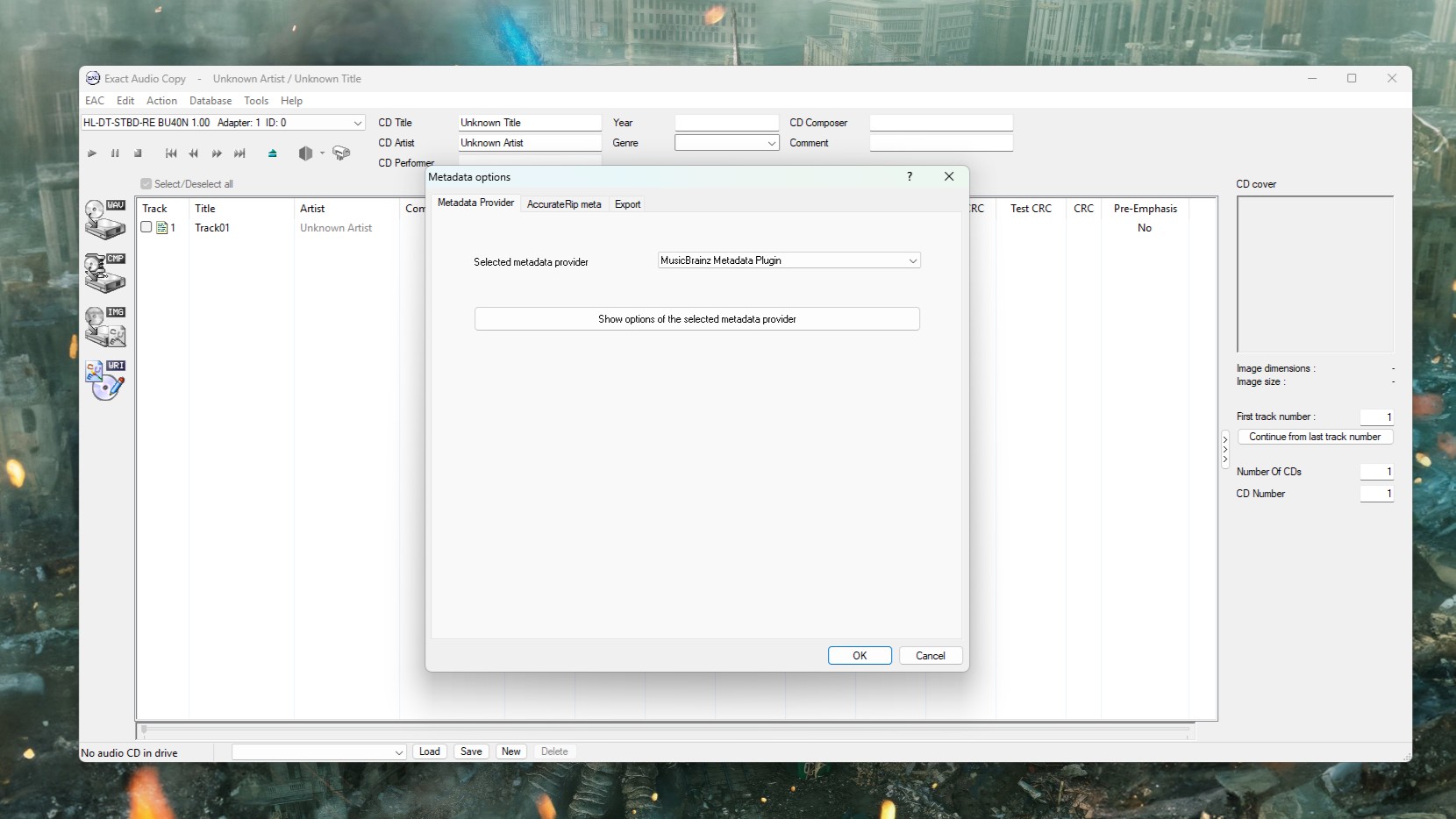Select the Metadata Provider tab
This screenshot has width=1456, height=819.
[475, 203]
